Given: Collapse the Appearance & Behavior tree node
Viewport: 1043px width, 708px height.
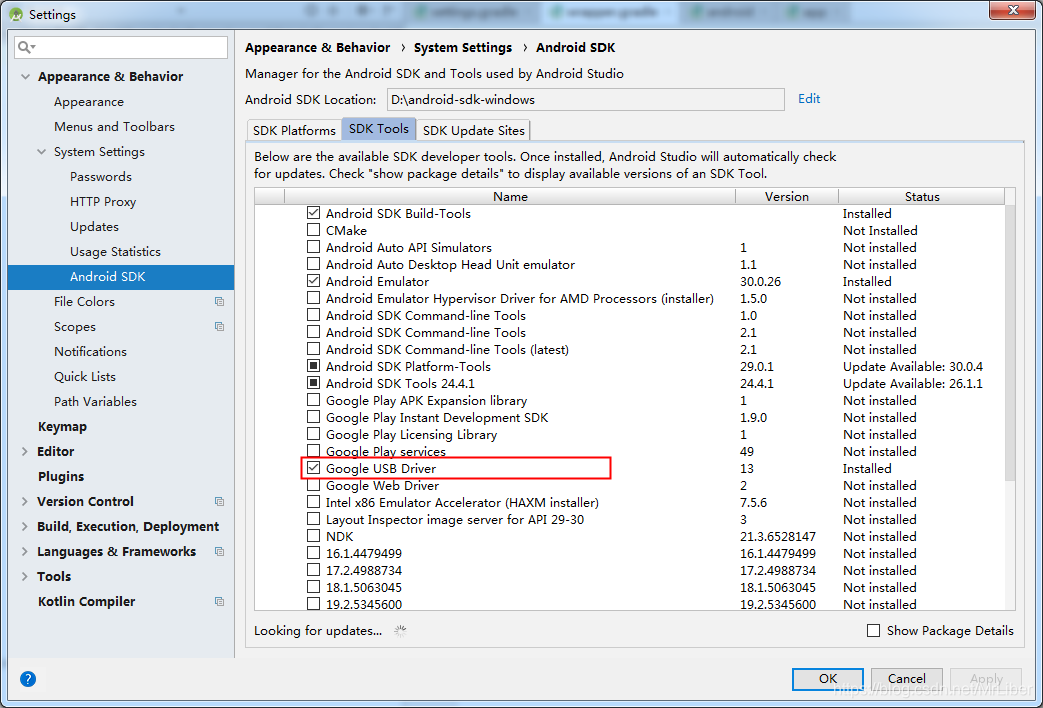Looking at the screenshot, I should (25, 77).
